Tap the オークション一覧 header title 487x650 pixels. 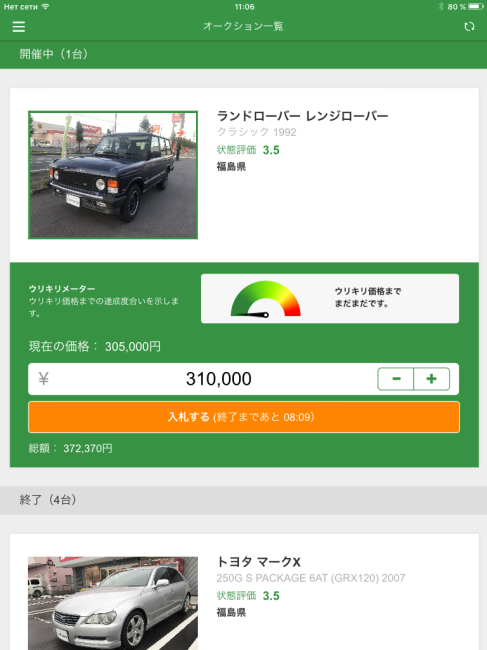tap(243, 27)
